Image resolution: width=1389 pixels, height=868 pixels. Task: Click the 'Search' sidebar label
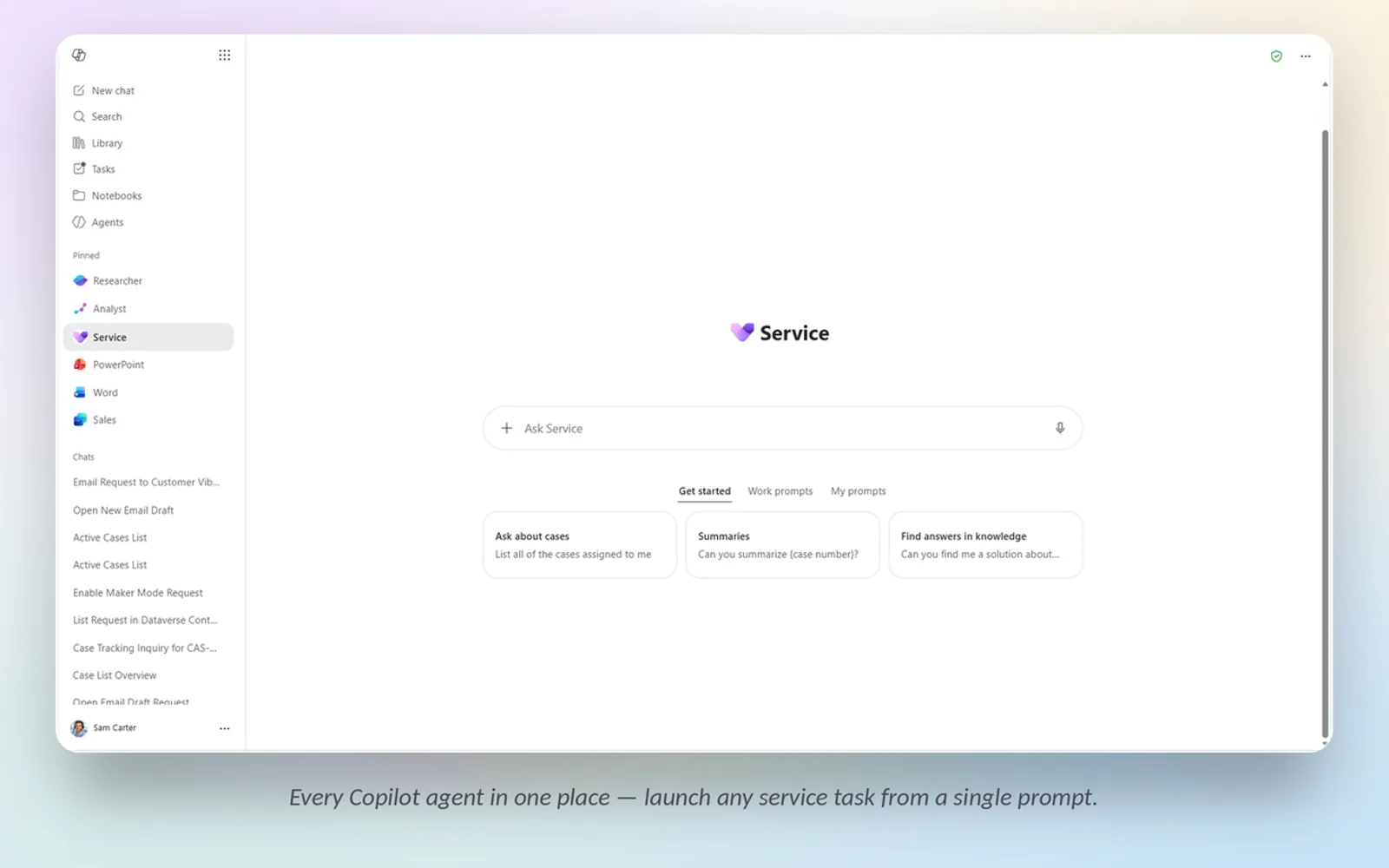107,116
